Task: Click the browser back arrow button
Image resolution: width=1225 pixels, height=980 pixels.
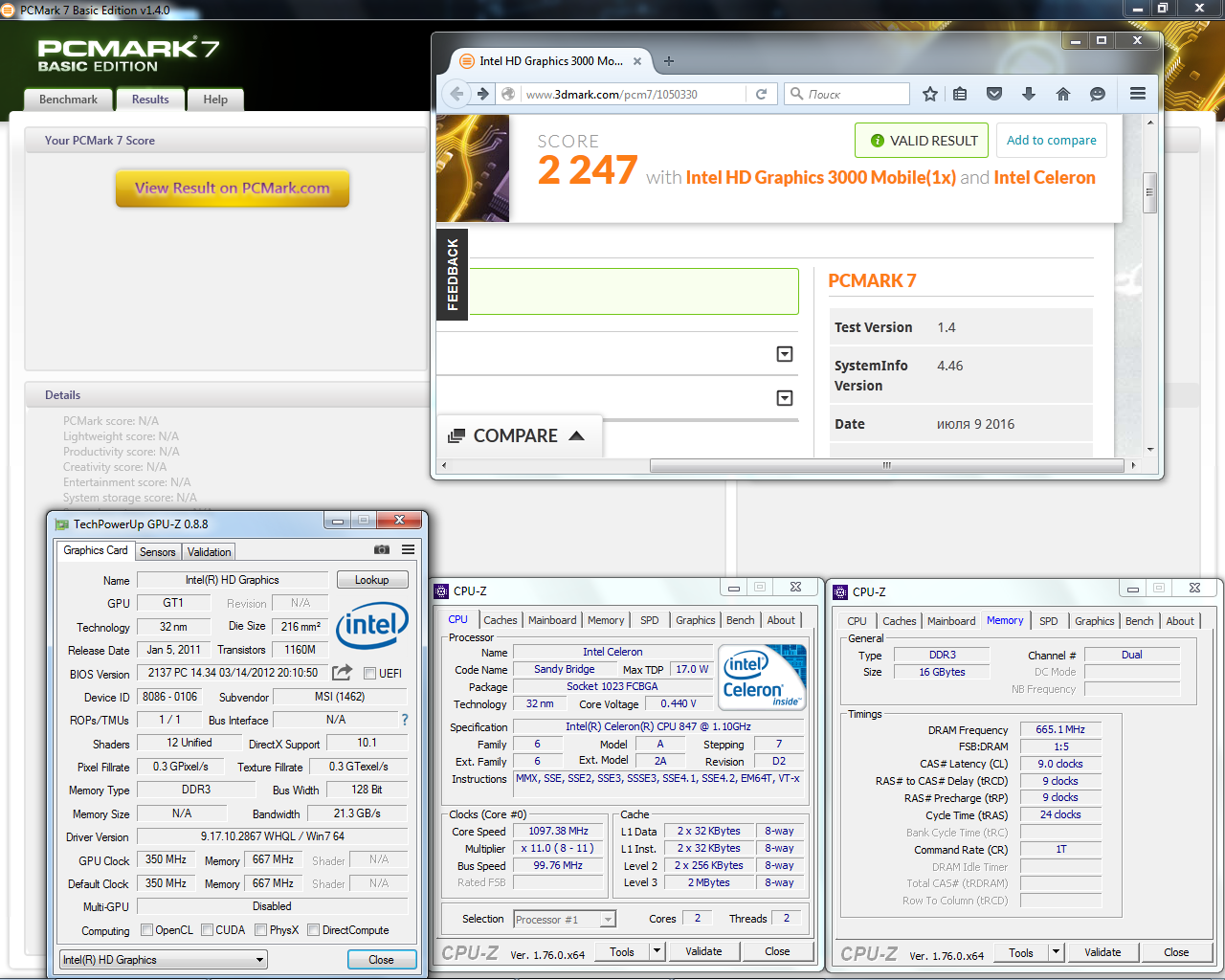Action: tap(457, 94)
